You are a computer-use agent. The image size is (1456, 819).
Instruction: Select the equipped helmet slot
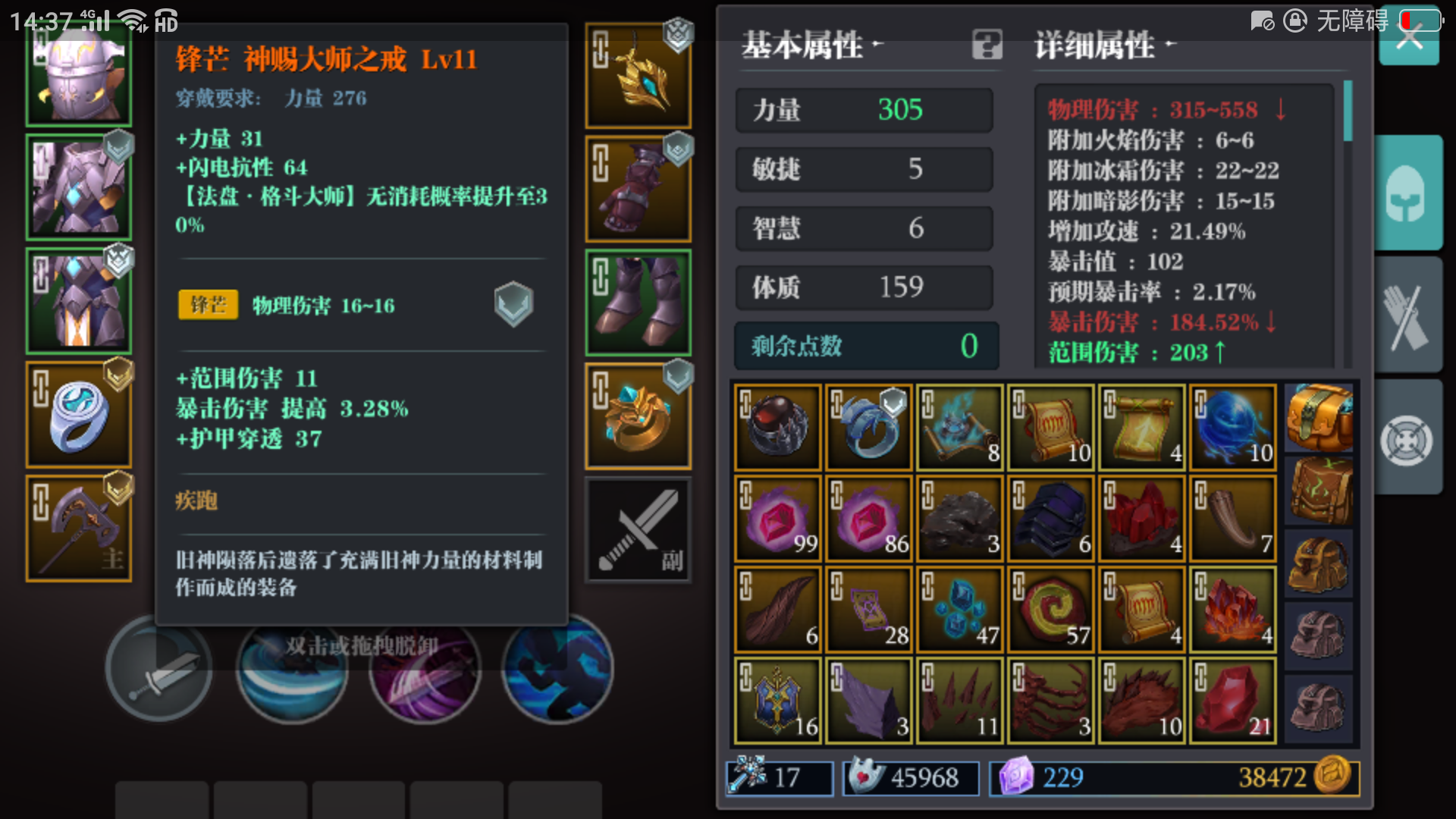pos(79,74)
